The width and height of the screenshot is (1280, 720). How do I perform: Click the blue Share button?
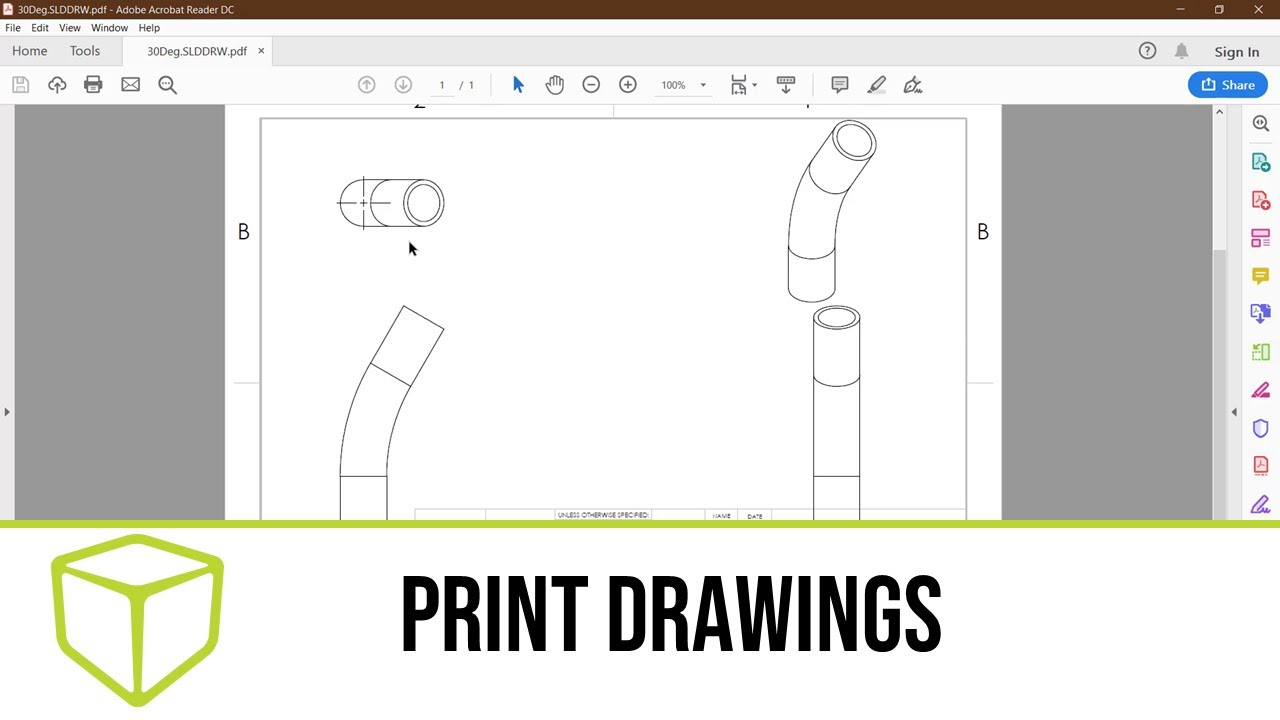click(x=1227, y=85)
